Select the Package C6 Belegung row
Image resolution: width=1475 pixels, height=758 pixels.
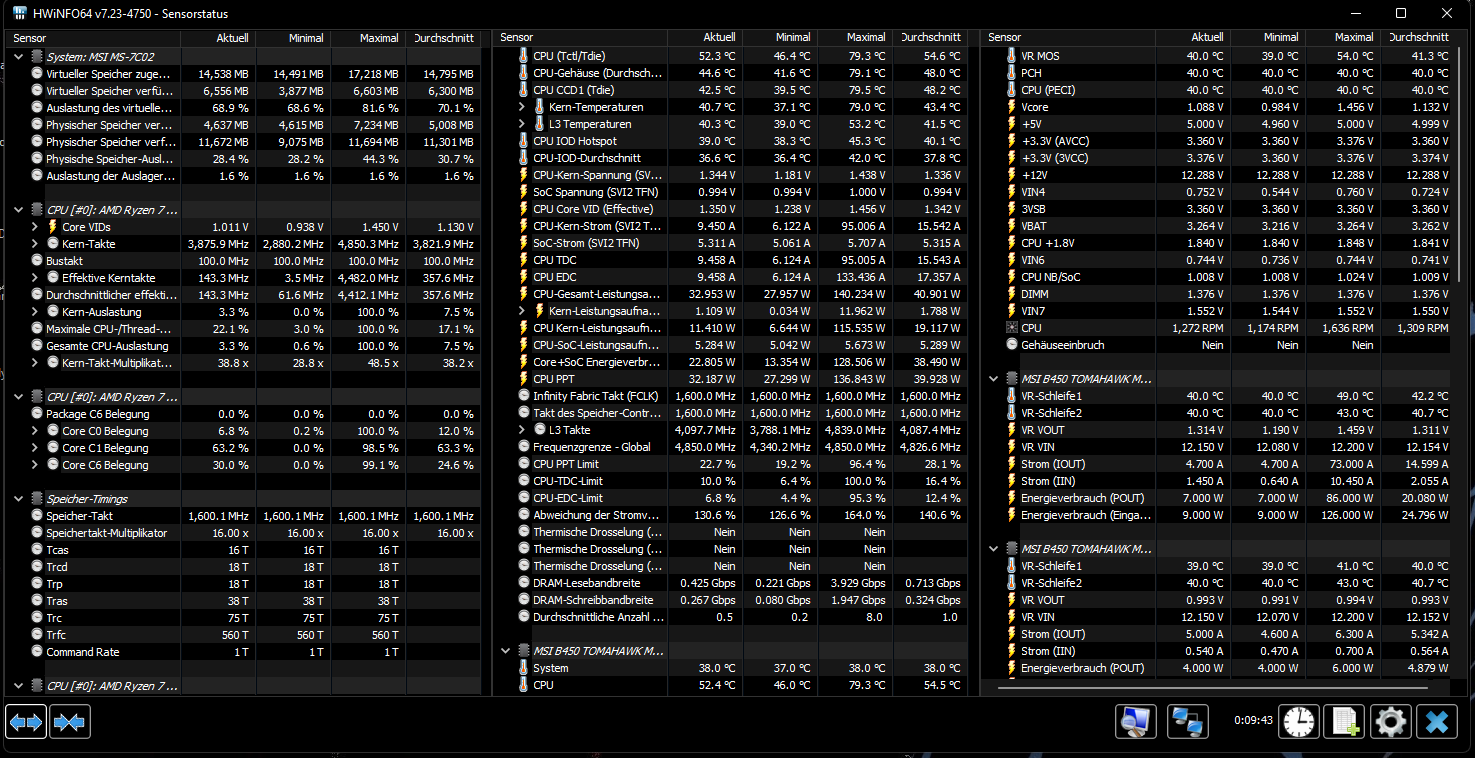[244, 414]
